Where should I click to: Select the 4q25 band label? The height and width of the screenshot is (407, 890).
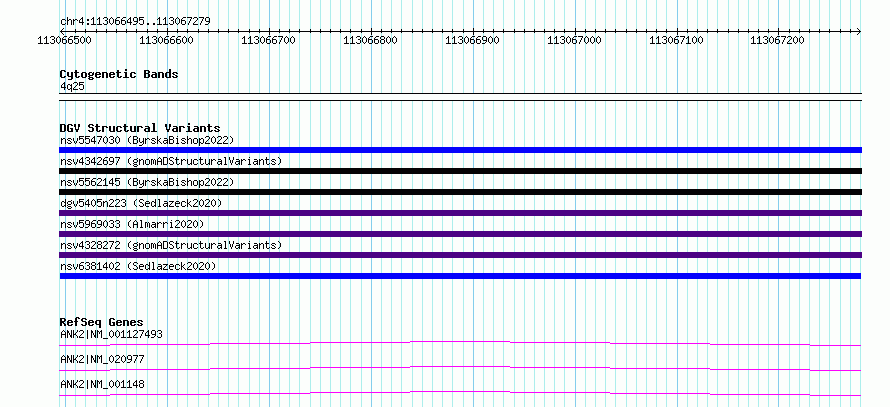73,86
